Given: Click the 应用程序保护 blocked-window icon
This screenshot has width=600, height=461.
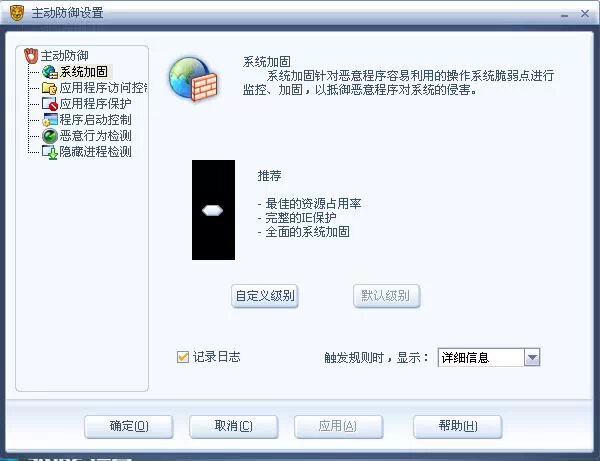Looking at the screenshot, I should click(x=50, y=104).
